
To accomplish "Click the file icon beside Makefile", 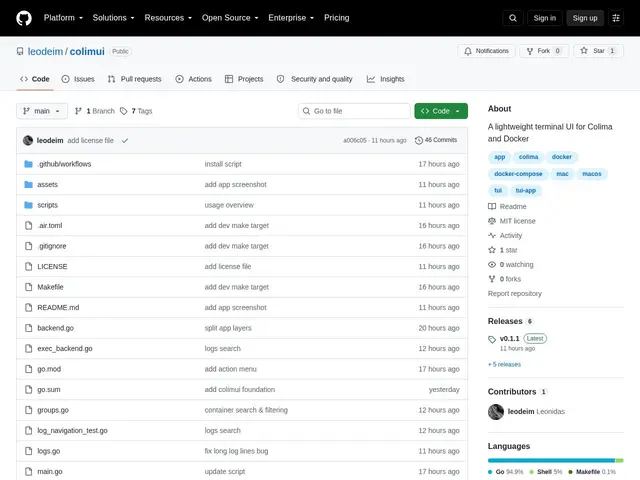I will coord(28,287).
